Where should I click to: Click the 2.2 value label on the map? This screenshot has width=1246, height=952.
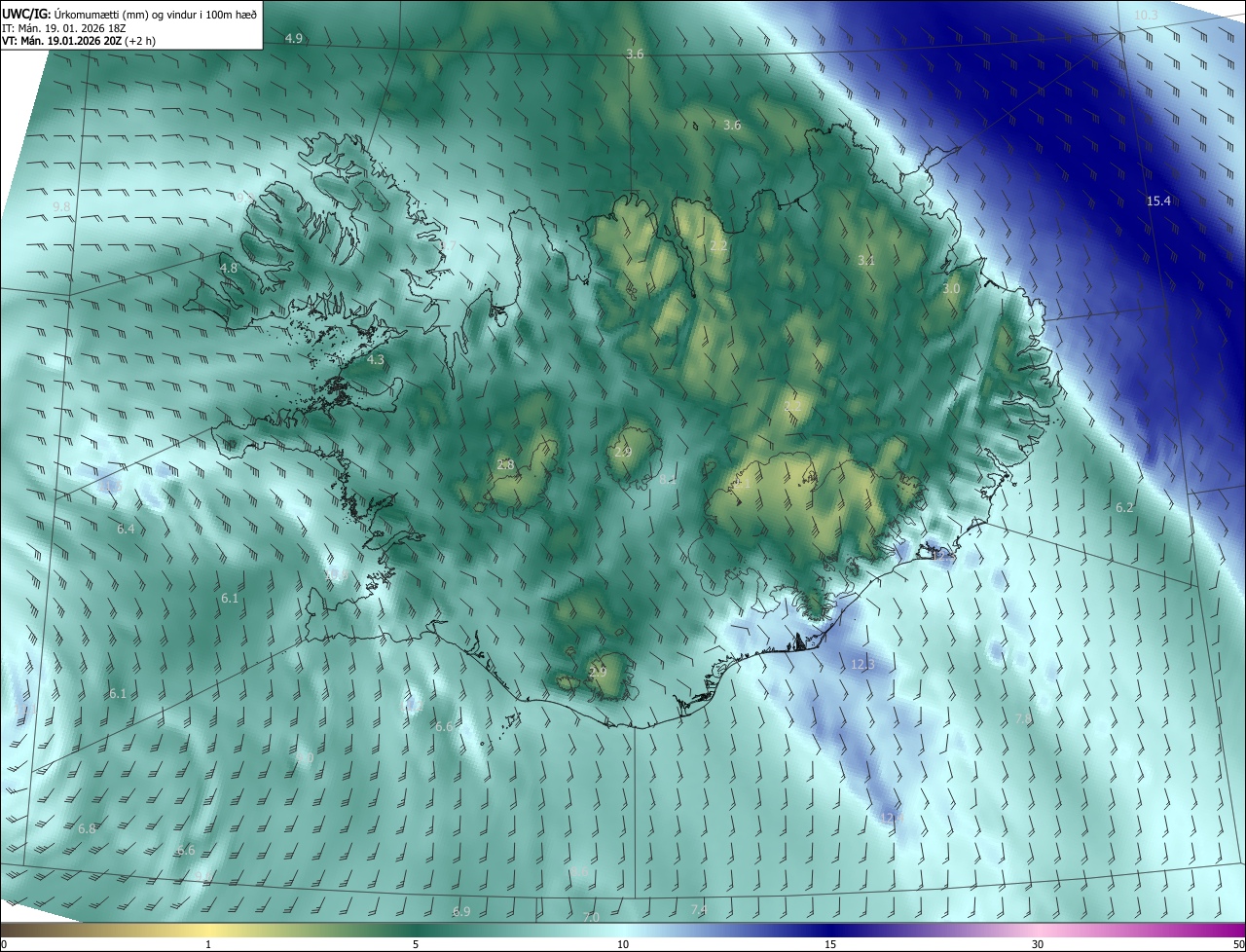coord(718,245)
